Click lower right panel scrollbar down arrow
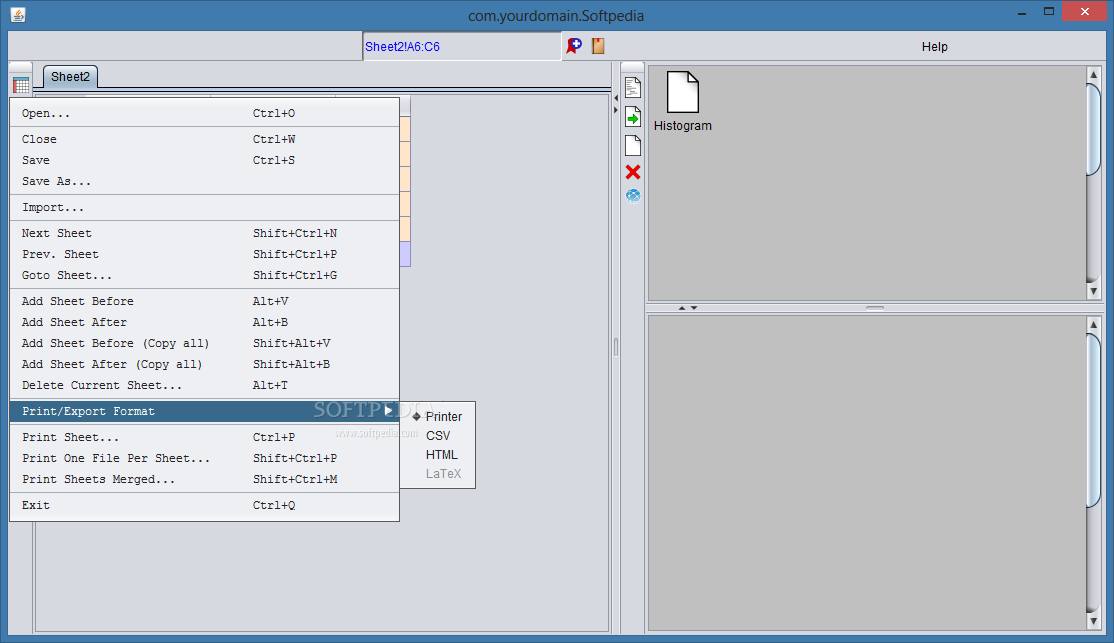This screenshot has height=643, width=1114. (1093, 621)
